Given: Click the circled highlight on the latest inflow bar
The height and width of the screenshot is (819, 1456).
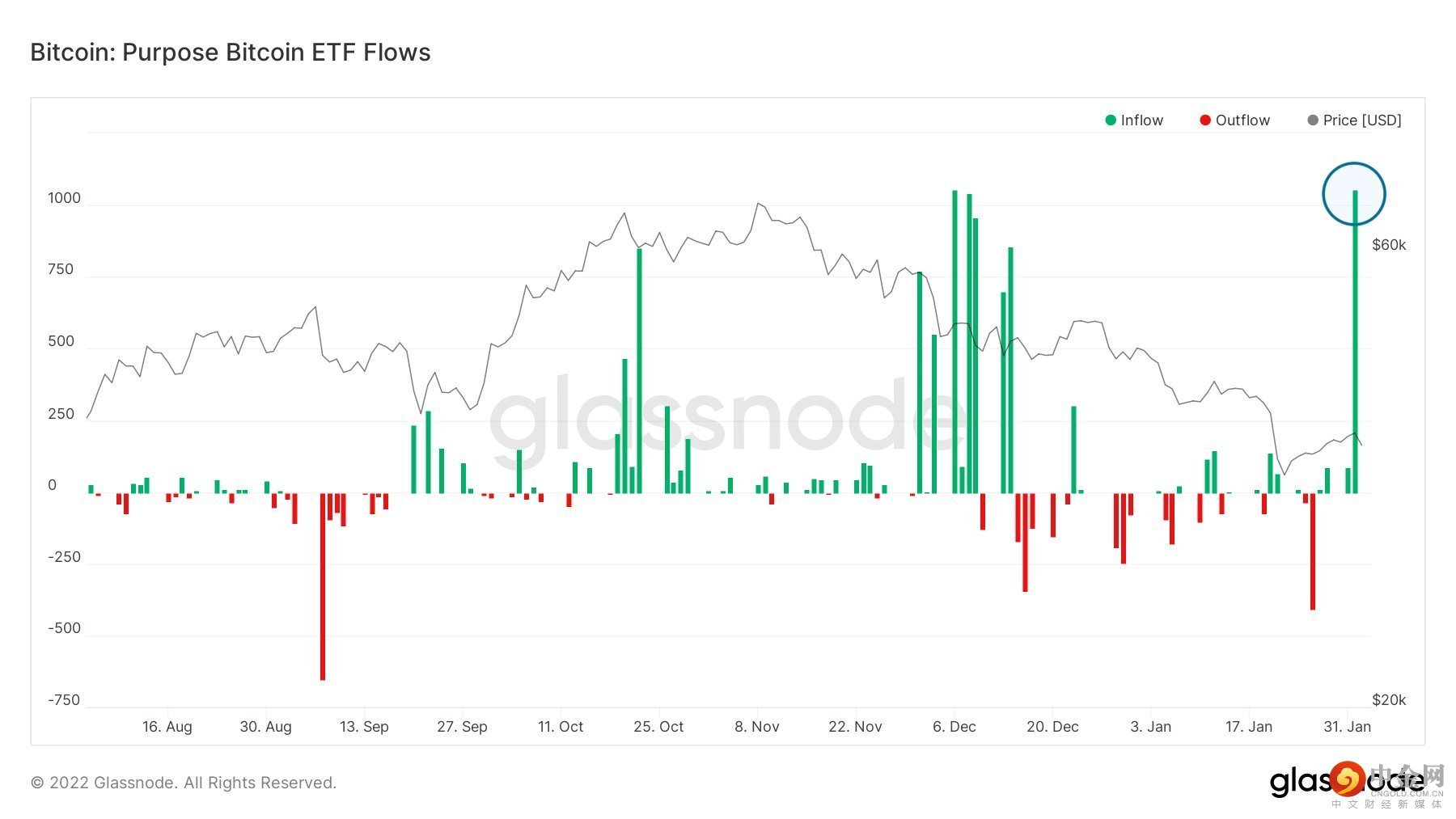Looking at the screenshot, I should point(1354,194).
